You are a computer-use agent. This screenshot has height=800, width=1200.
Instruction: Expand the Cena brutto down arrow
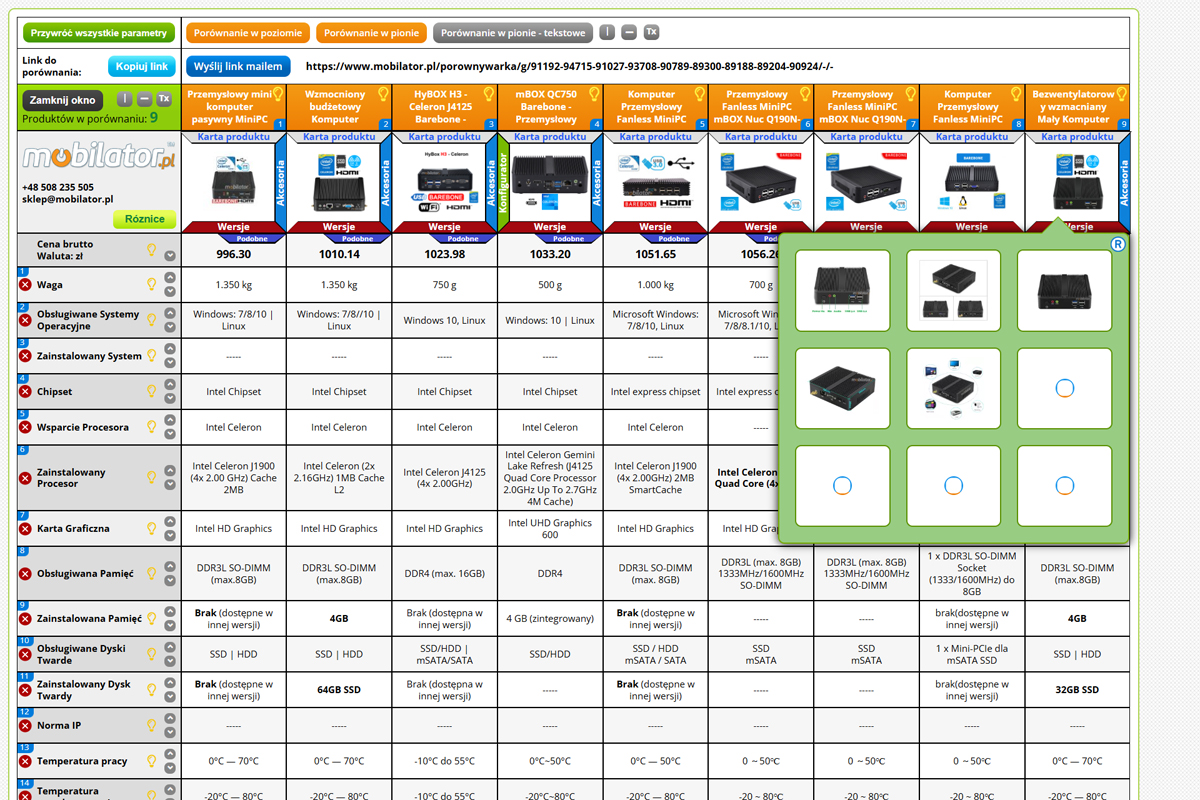coord(170,256)
